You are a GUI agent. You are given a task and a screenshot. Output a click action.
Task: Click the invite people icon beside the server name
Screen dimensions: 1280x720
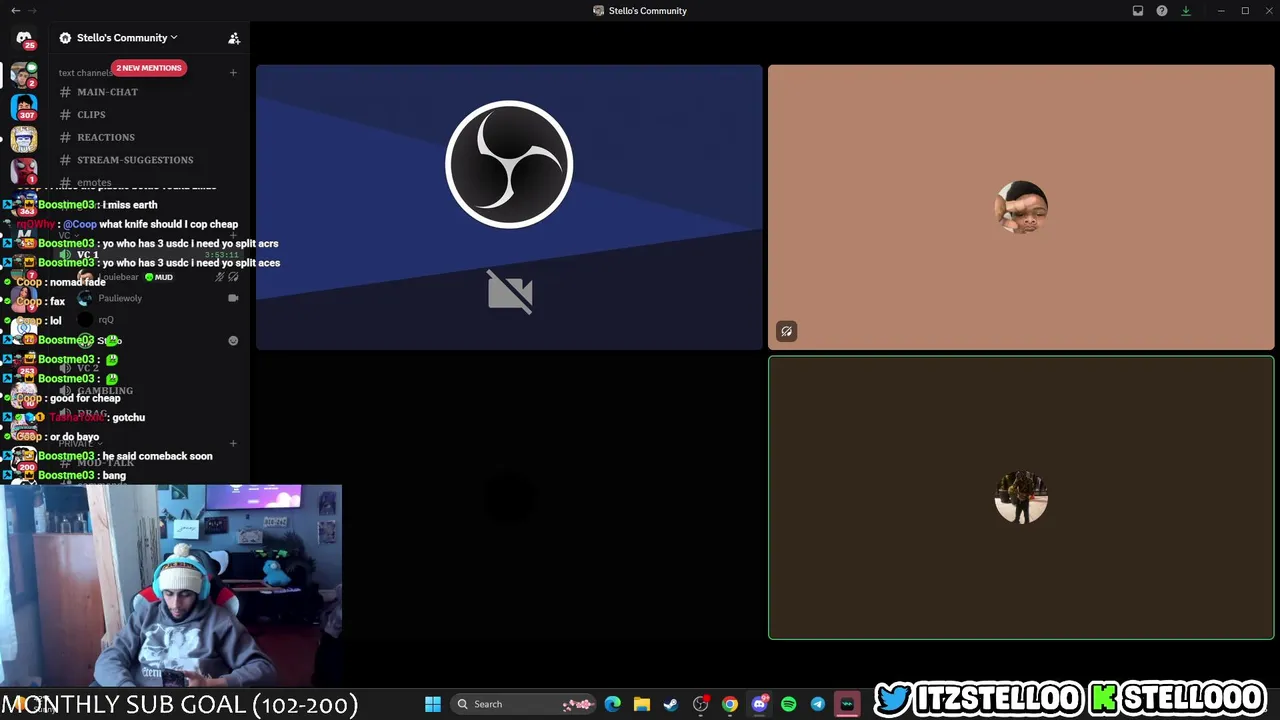tap(234, 38)
